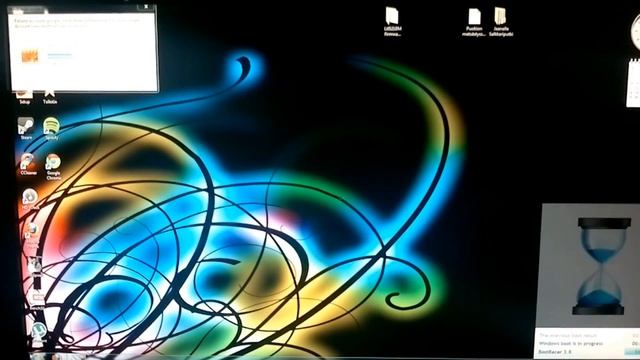Open the folder icon beside the Puolion file
The height and width of the screenshot is (360, 640).
(x=501, y=22)
